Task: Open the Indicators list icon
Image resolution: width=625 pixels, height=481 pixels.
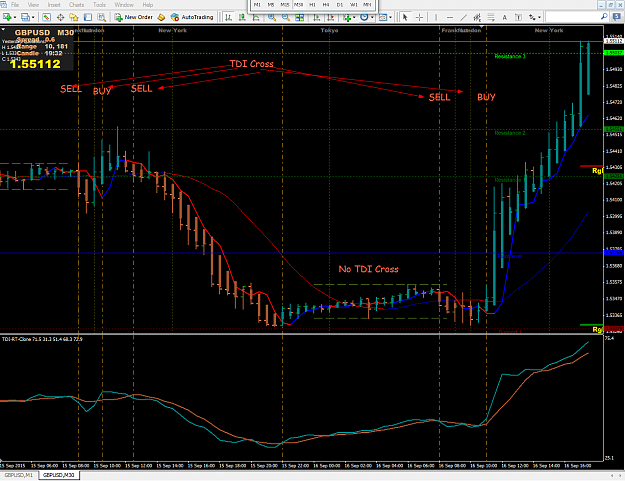Action: pos(347,17)
